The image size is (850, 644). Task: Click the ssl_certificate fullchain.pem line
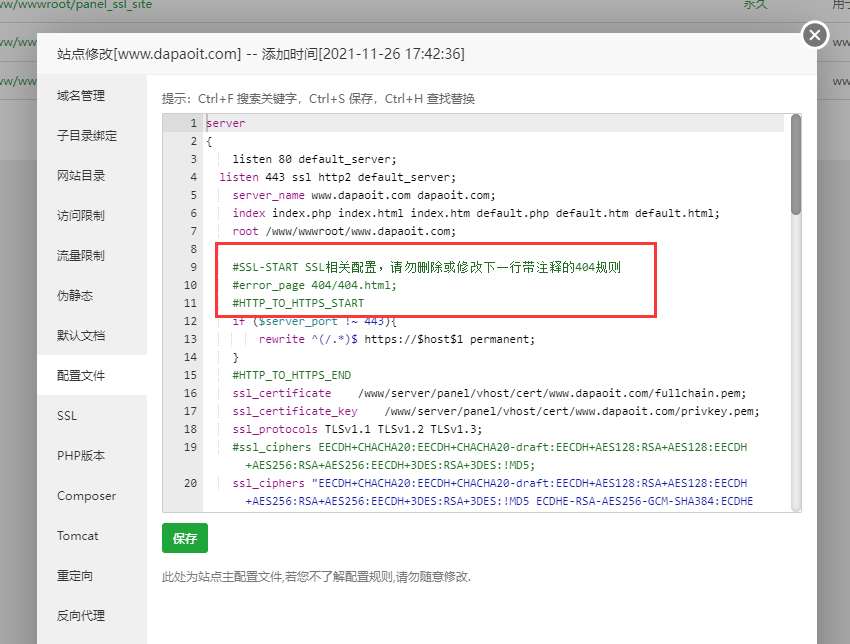click(x=490, y=393)
